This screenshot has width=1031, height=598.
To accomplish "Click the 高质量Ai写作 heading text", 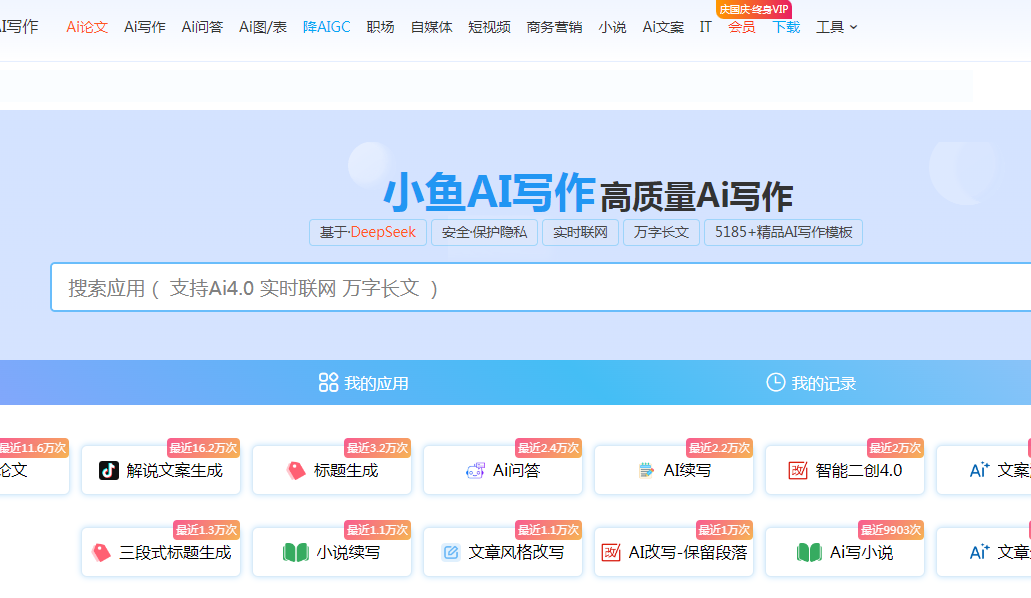I will 697,197.
